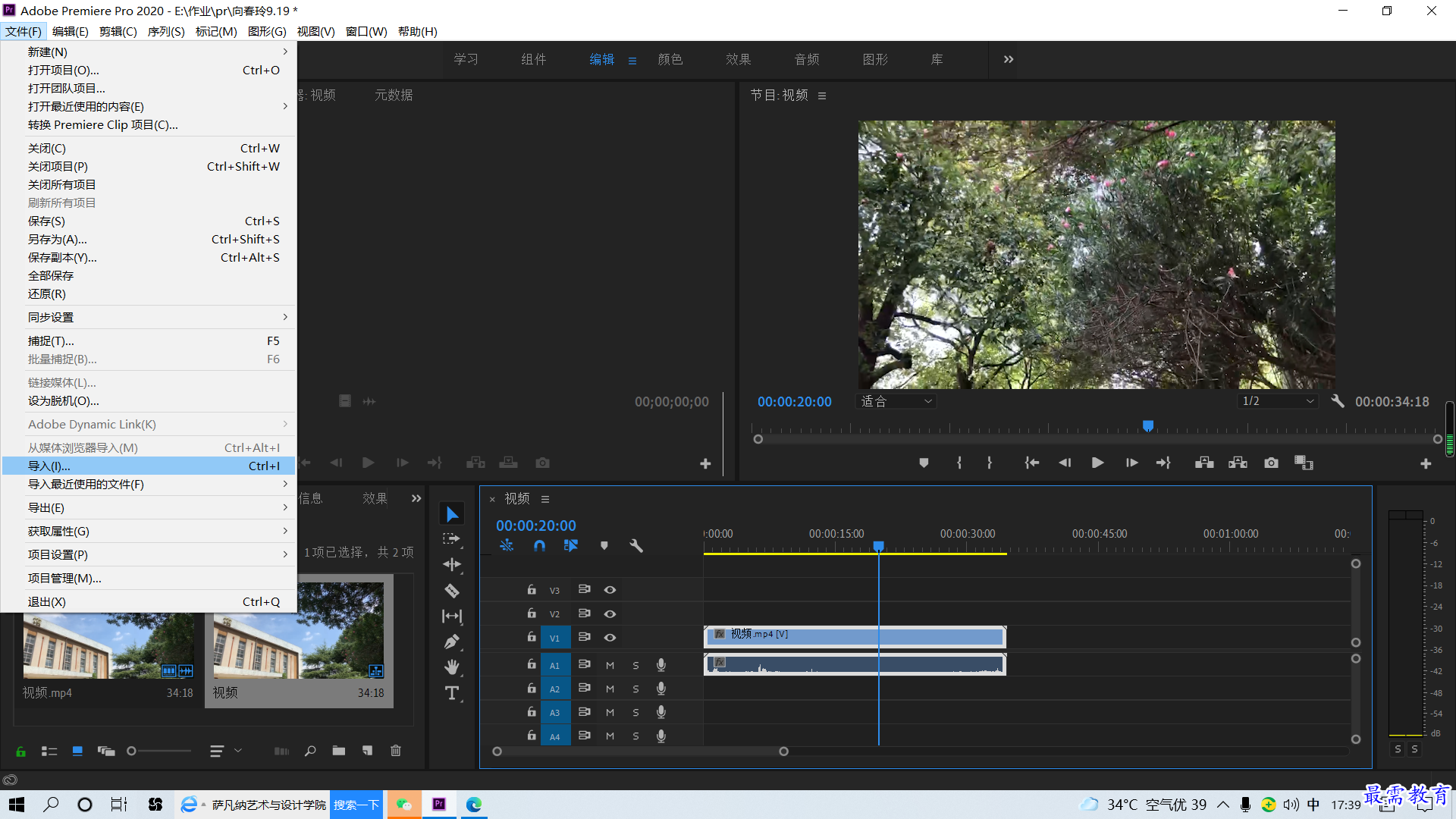This screenshot has height=819, width=1456.
Task: Click timeline horizontal zoom scrollbar
Action: point(640,752)
